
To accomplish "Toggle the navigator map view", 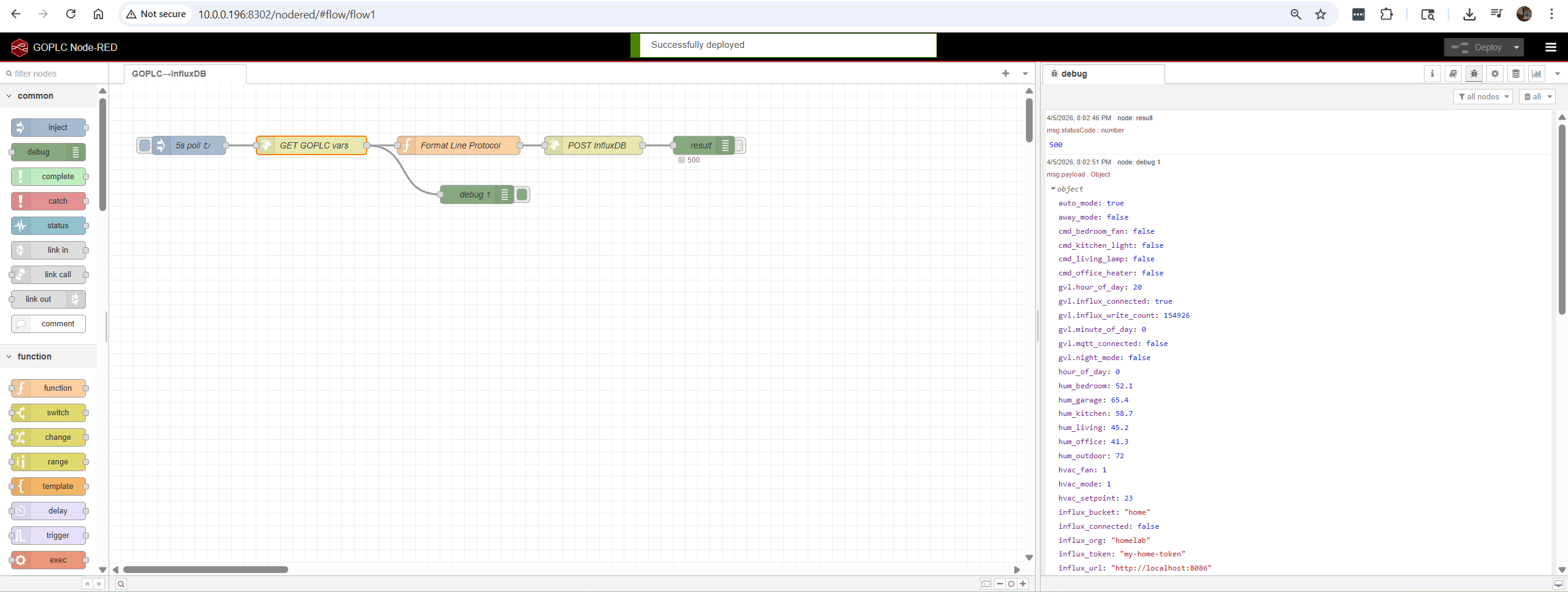I will click(986, 584).
